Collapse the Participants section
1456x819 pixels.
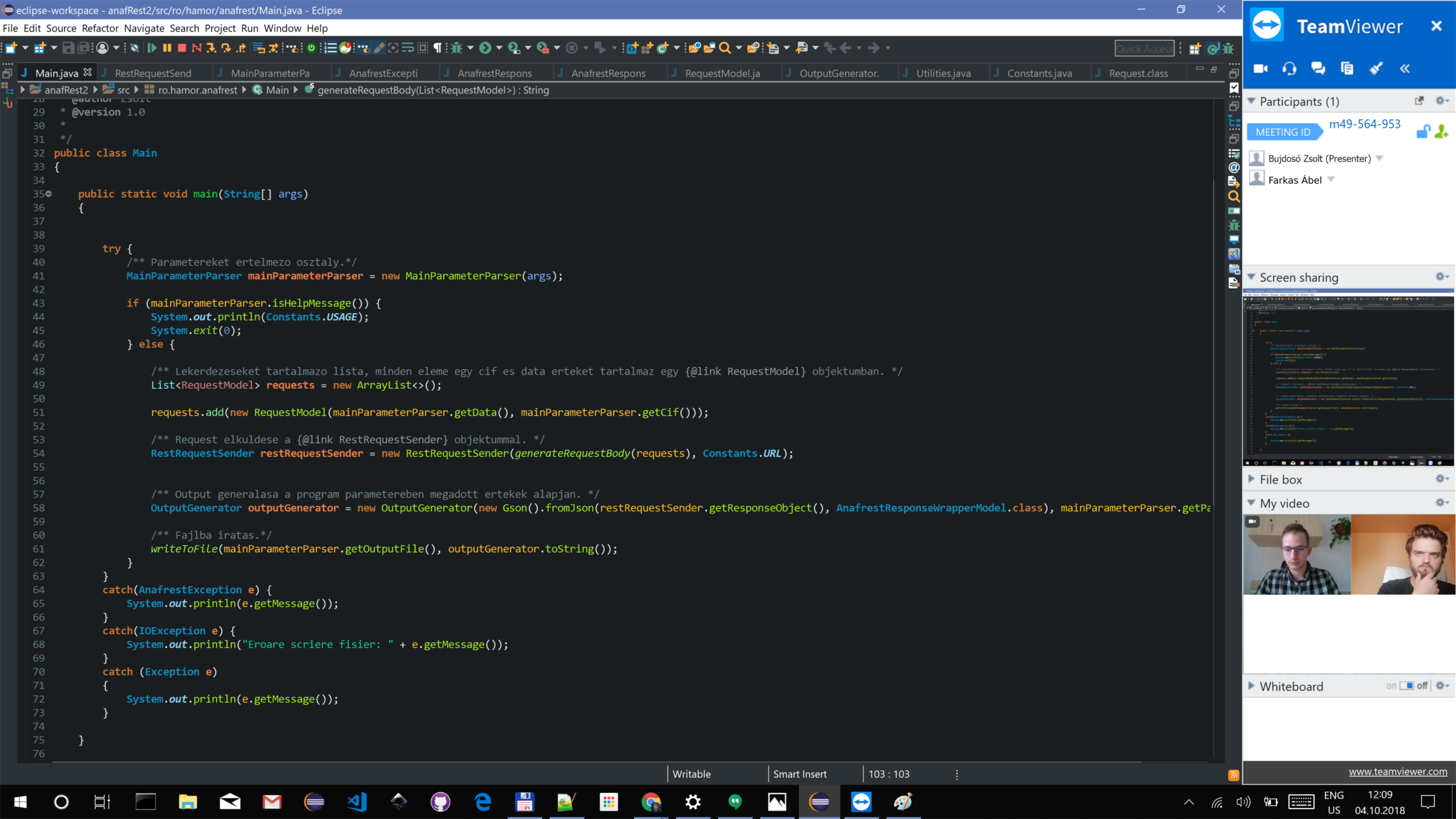click(x=1251, y=101)
